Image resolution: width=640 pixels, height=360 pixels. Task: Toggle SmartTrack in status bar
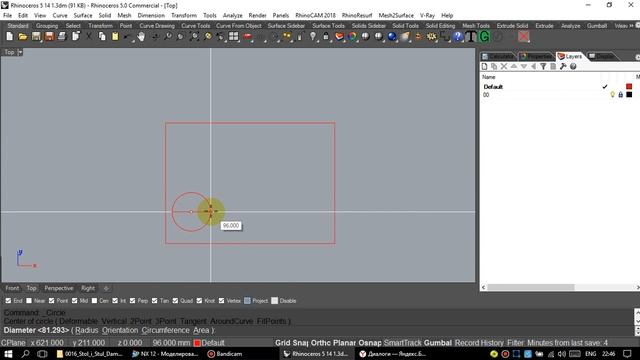402,343
